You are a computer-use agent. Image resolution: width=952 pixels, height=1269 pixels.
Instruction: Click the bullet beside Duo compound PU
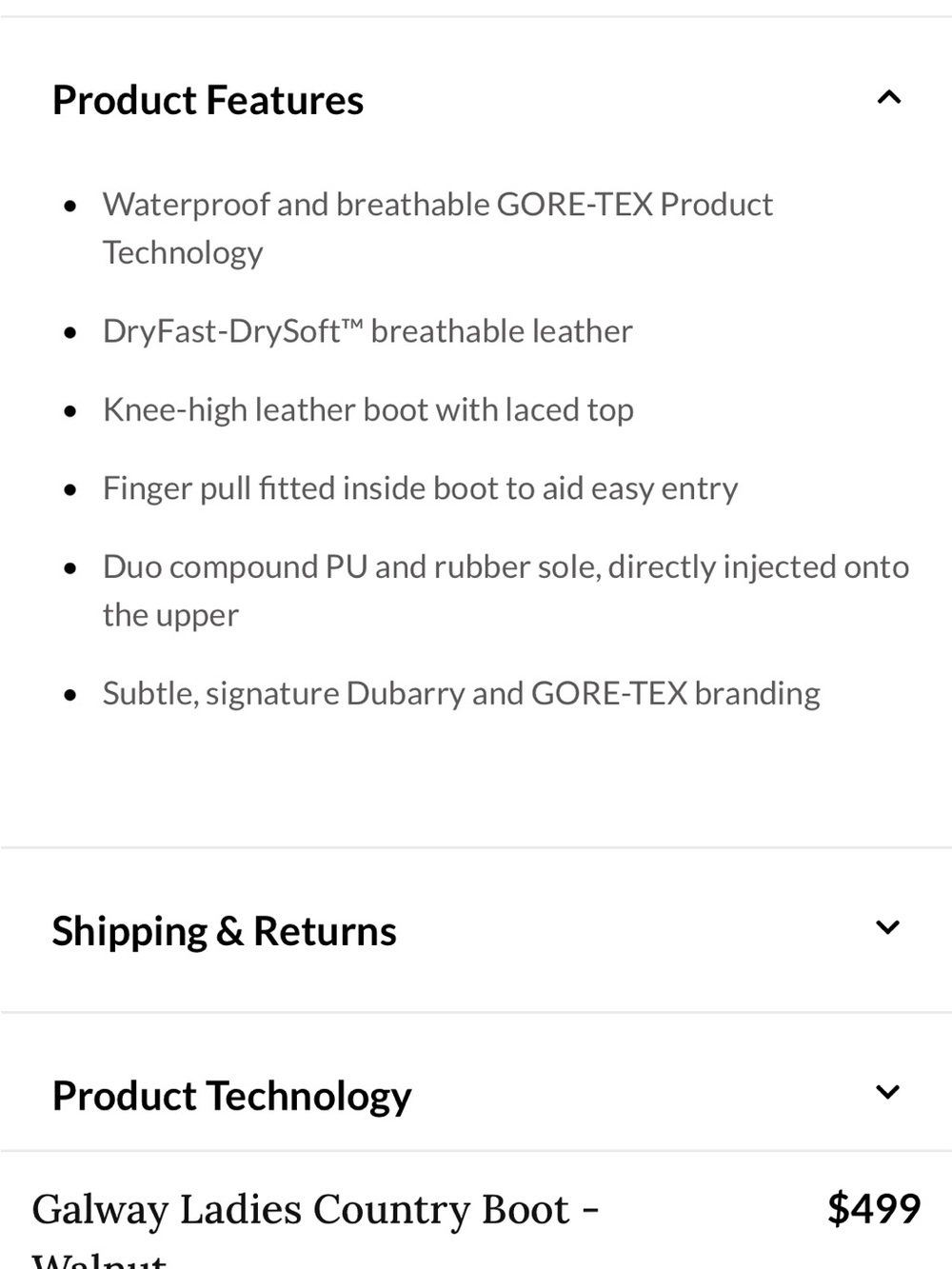69,569
